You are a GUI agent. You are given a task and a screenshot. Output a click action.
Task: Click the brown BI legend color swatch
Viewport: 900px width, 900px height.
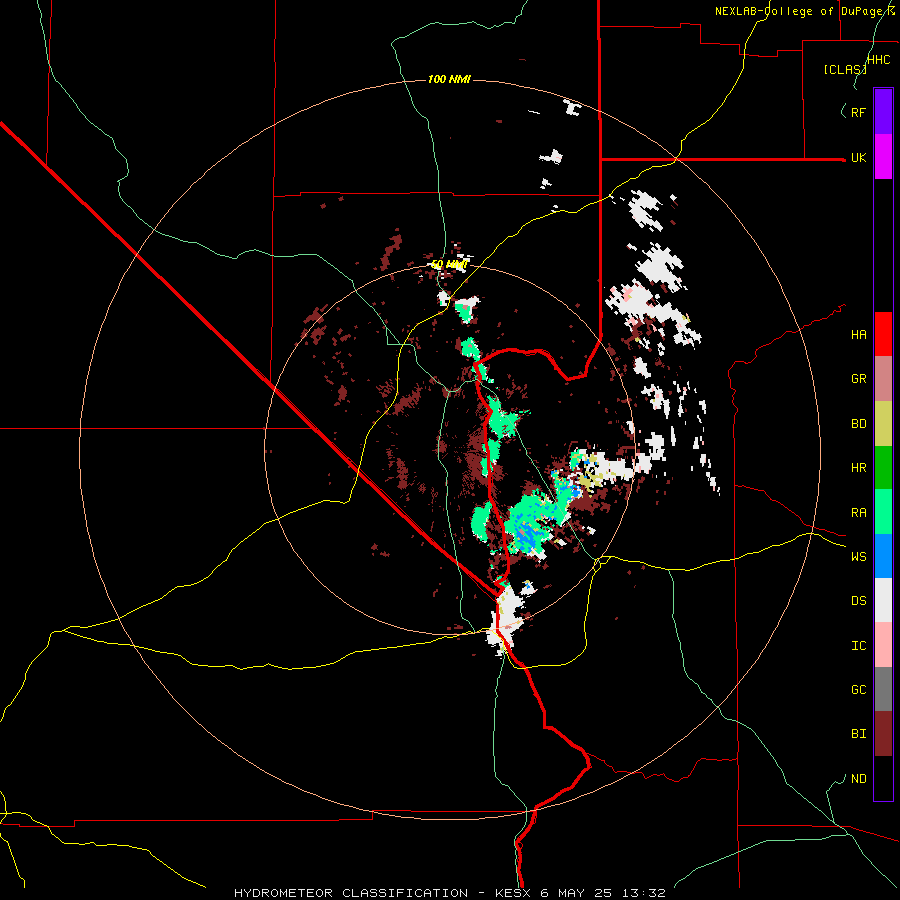tap(883, 734)
